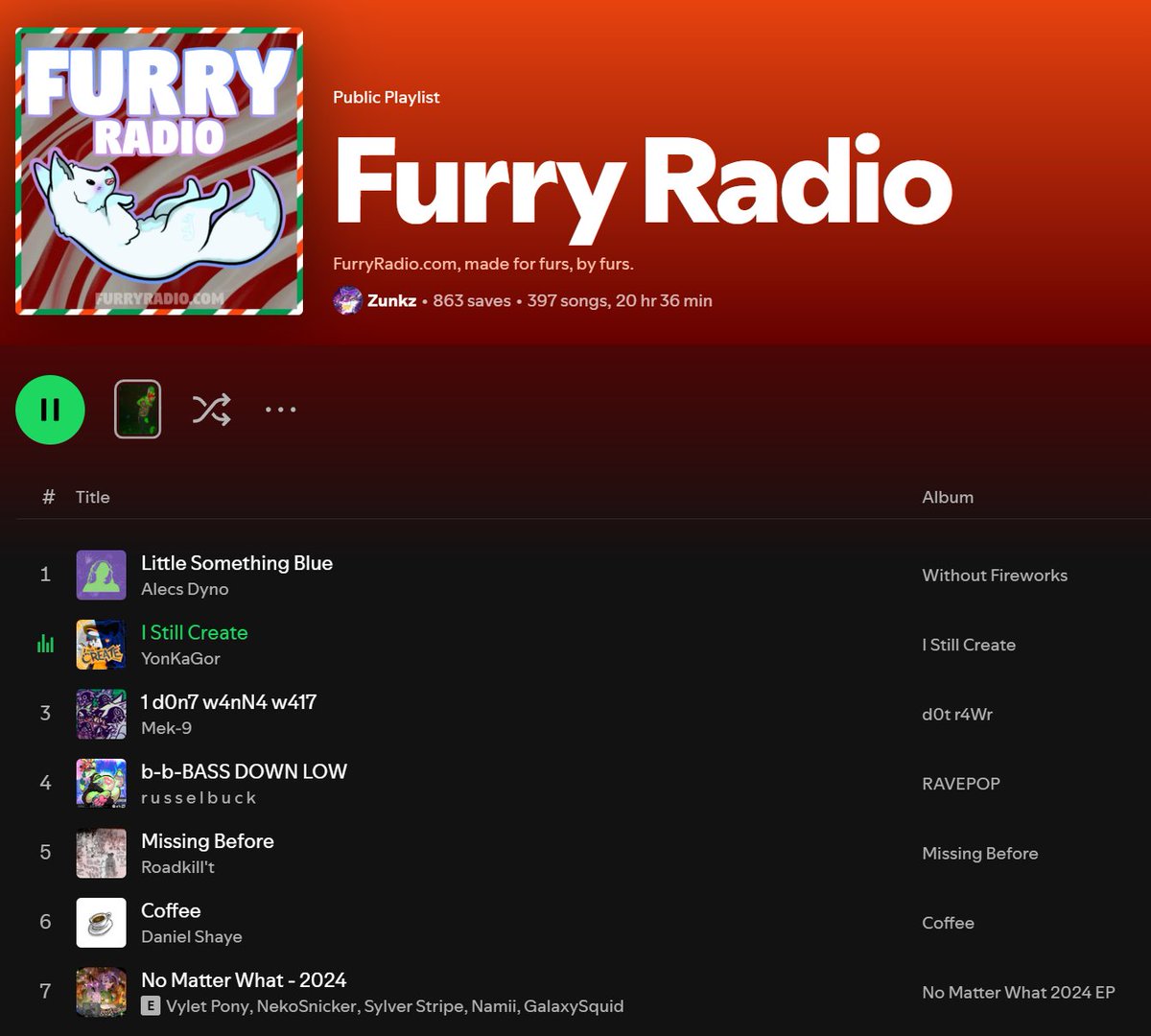Click the 397 songs duration text

(x=620, y=300)
